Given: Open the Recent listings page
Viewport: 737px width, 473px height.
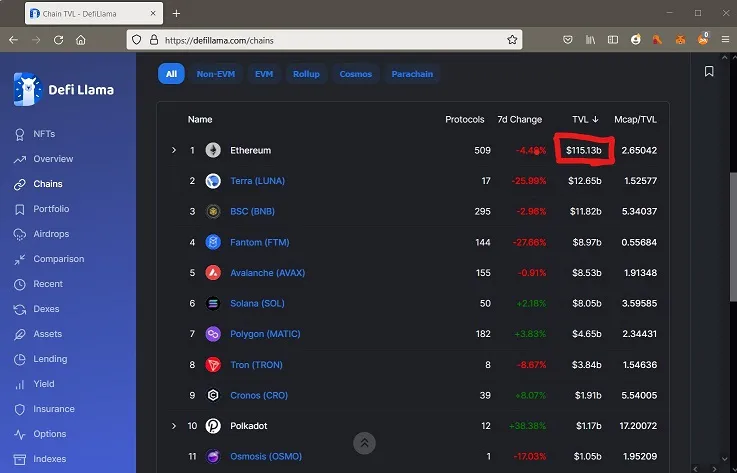Looking at the screenshot, I should 38,284.
